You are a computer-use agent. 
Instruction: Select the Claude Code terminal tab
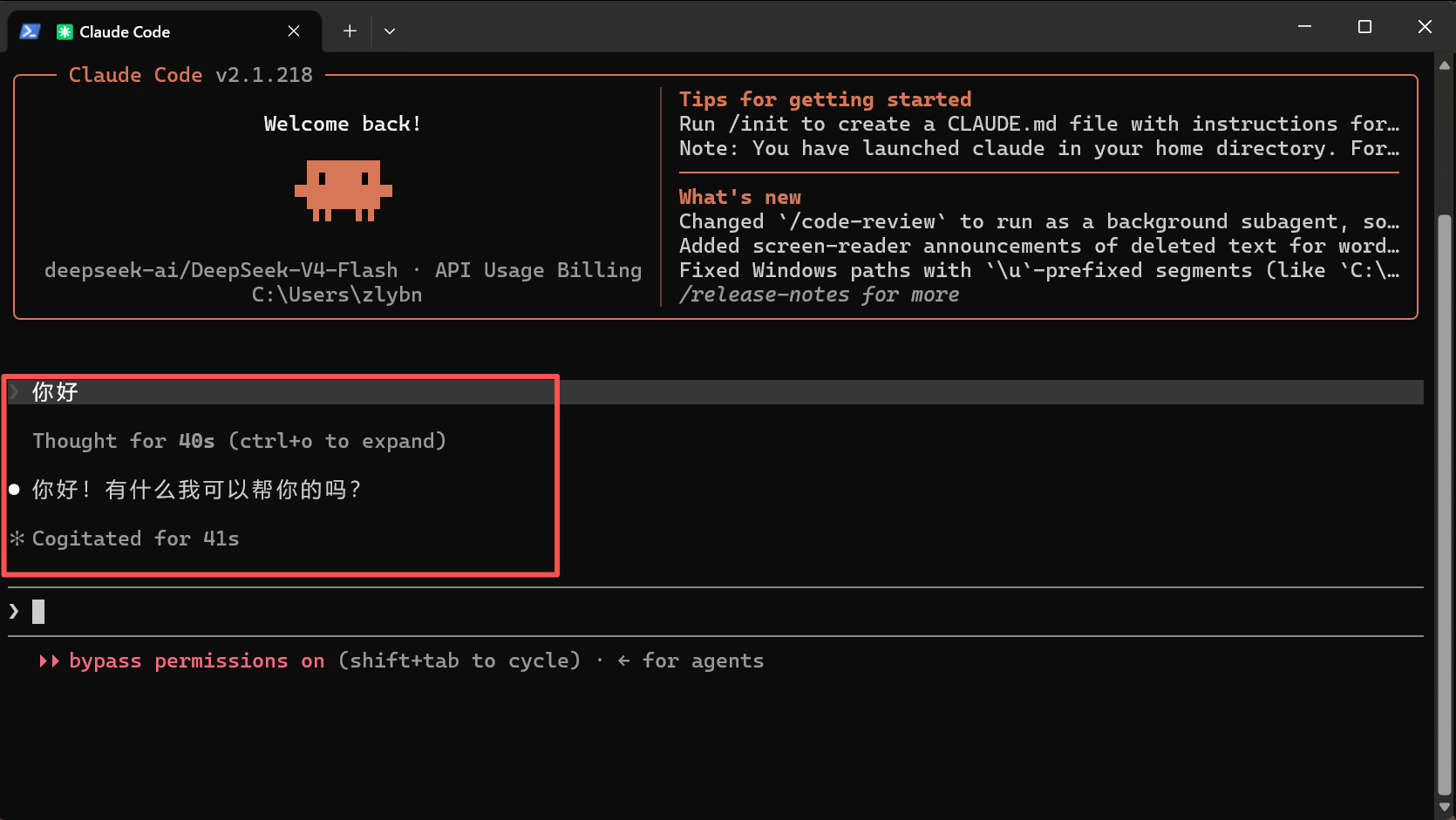click(165, 31)
